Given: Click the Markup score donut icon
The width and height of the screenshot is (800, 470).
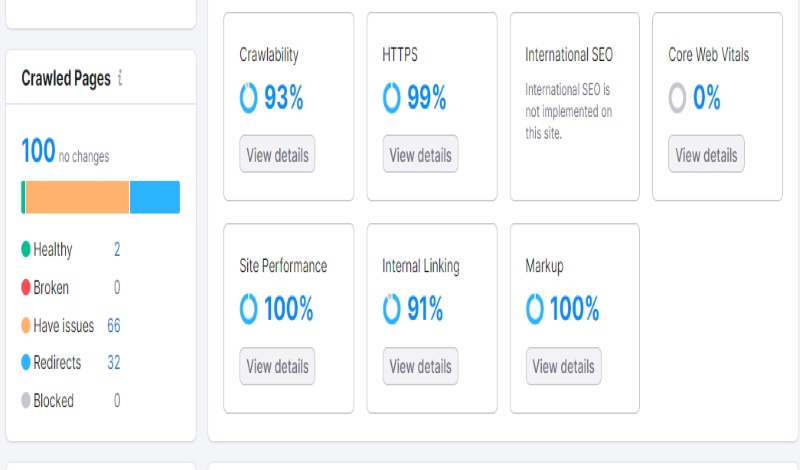Looking at the screenshot, I should pos(535,310).
